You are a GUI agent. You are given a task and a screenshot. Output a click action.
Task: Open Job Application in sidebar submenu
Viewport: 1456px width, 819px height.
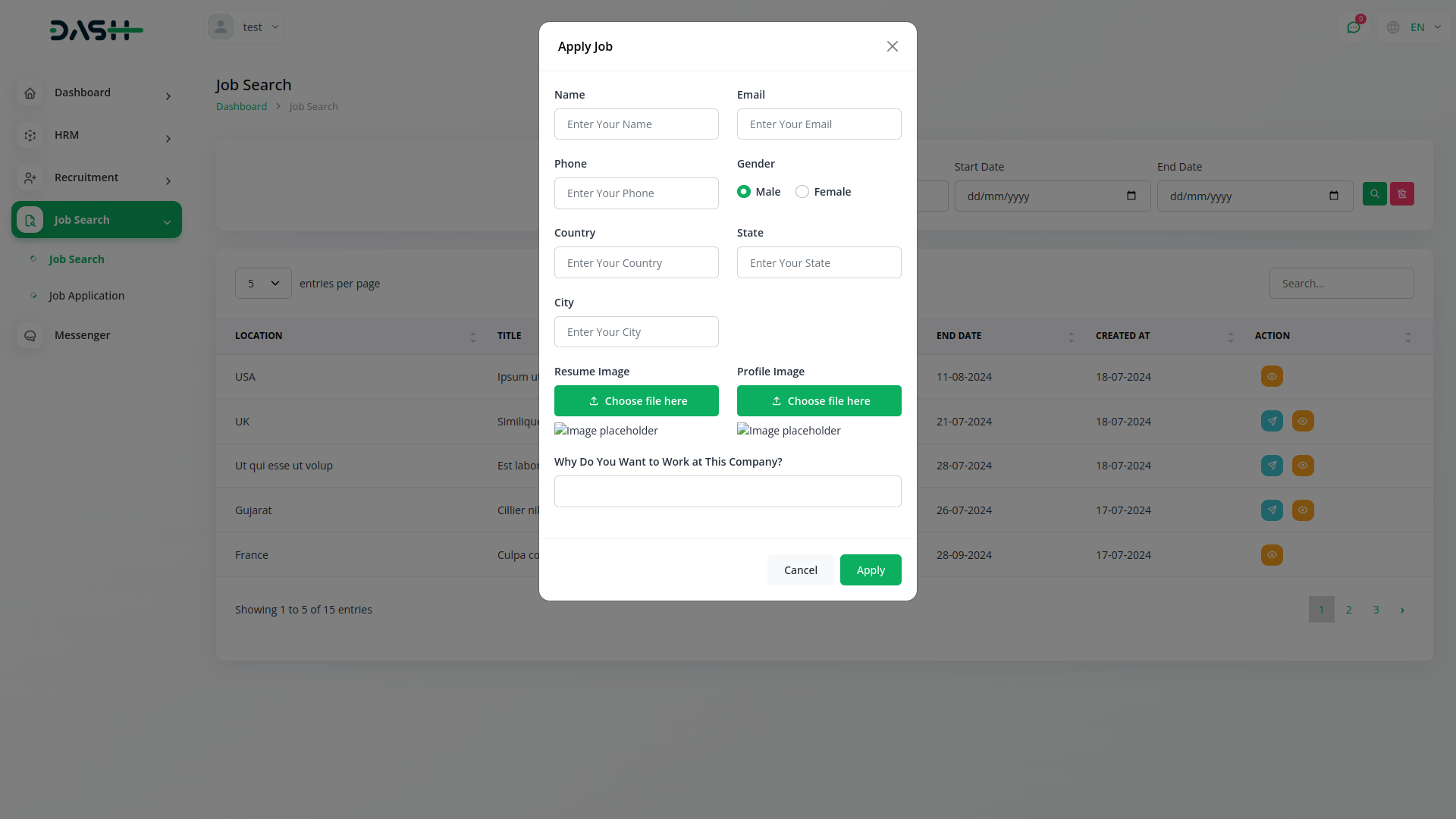pos(86,296)
